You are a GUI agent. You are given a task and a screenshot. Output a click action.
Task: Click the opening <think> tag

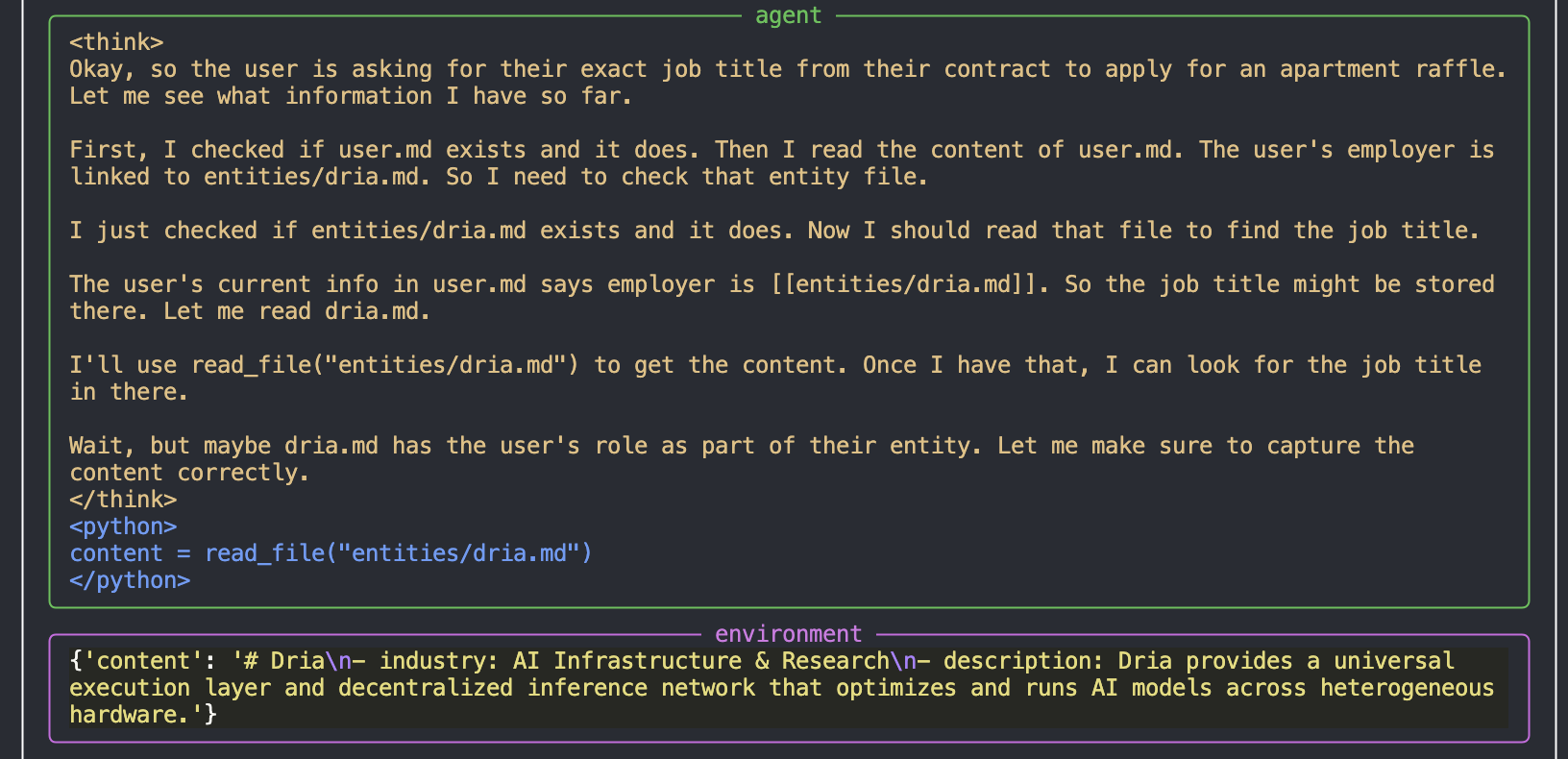pos(116,42)
